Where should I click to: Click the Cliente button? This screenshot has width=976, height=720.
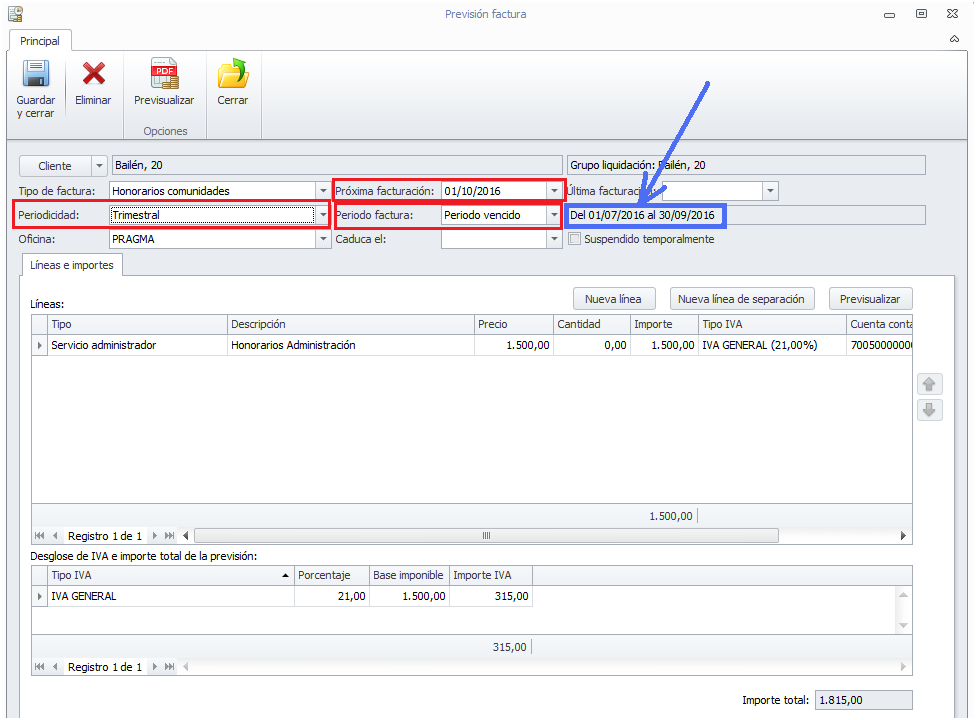(55, 166)
